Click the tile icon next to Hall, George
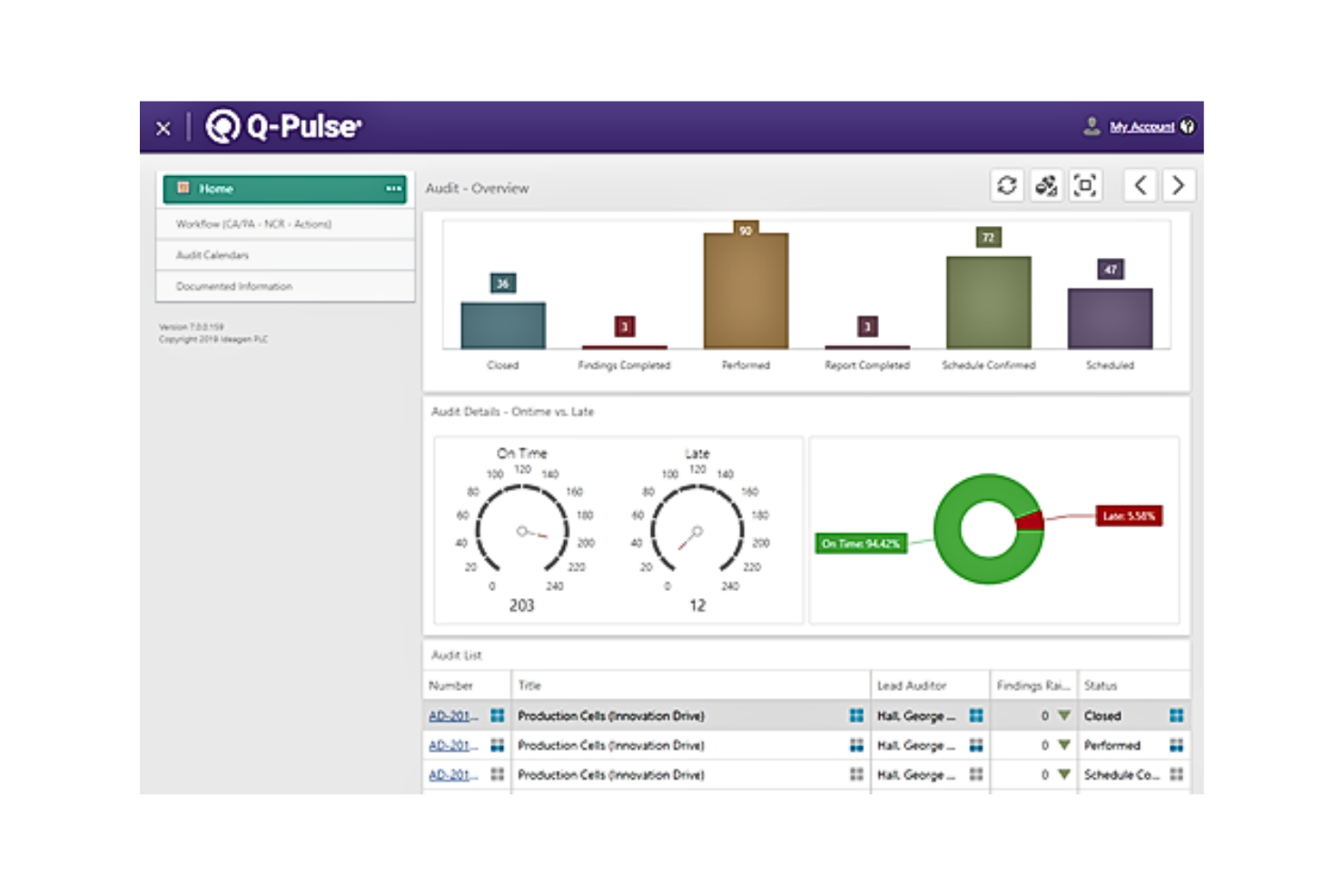Viewport: 1344px width, 896px height. 976,715
